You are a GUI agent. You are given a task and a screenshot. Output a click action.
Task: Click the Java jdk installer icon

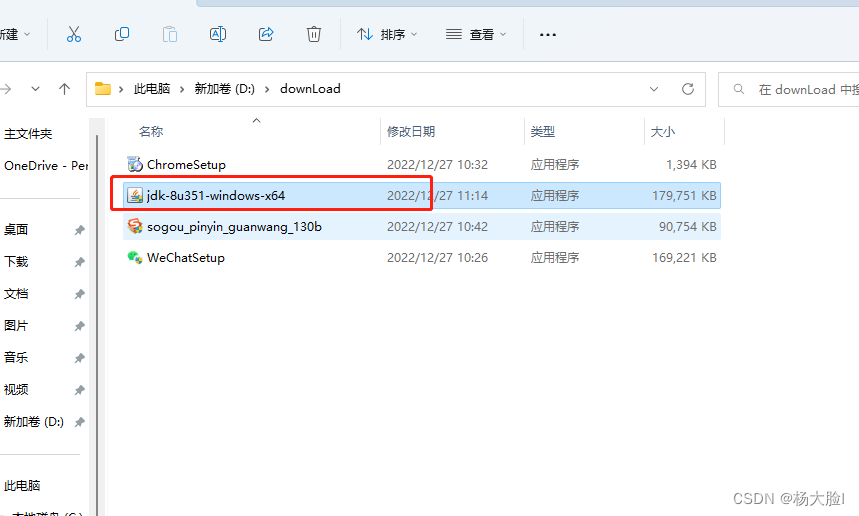coord(135,195)
